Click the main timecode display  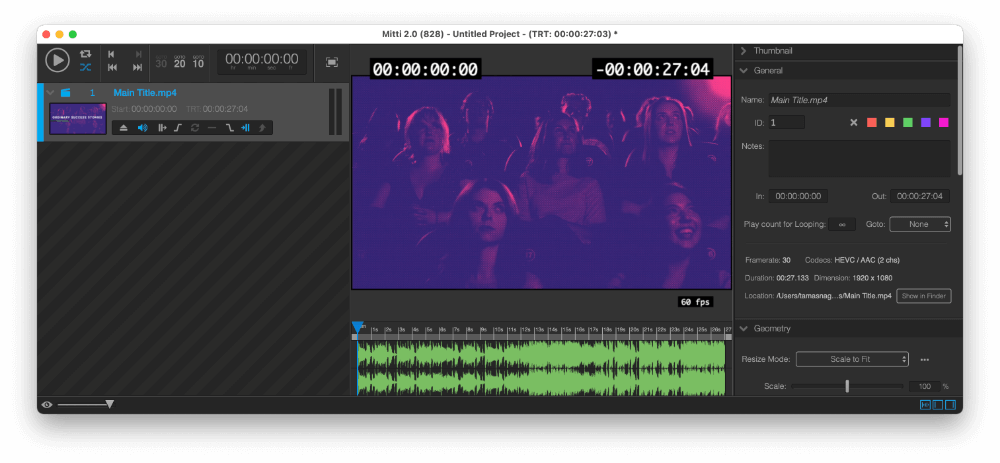(261, 61)
